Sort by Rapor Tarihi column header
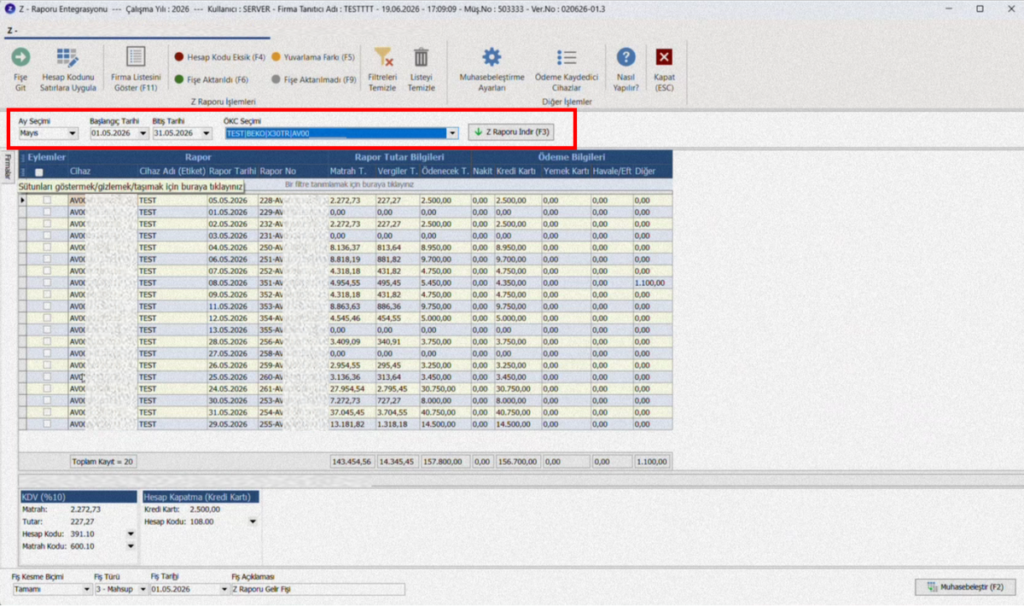This screenshot has width=1024, height=606. (x=232, y=171)
